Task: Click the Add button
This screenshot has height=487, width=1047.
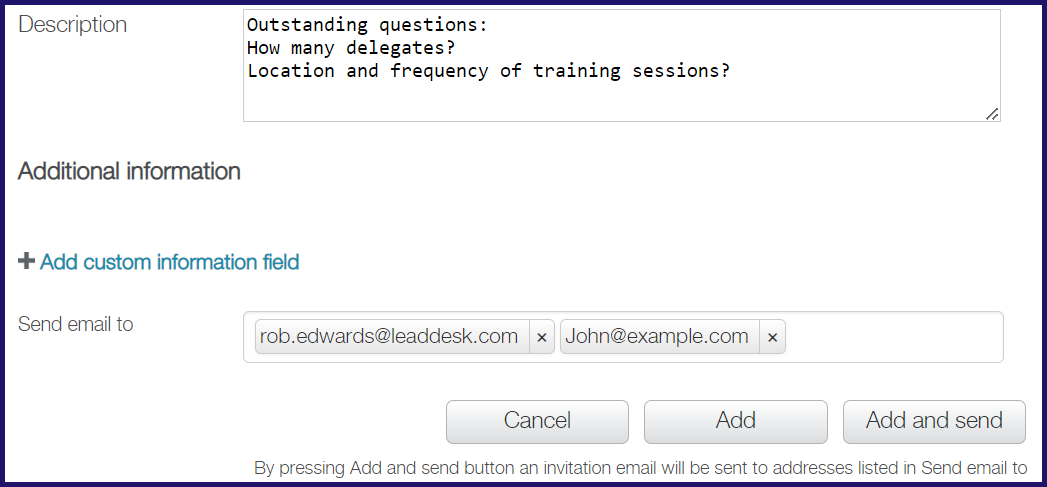Action: click(735, 422)
